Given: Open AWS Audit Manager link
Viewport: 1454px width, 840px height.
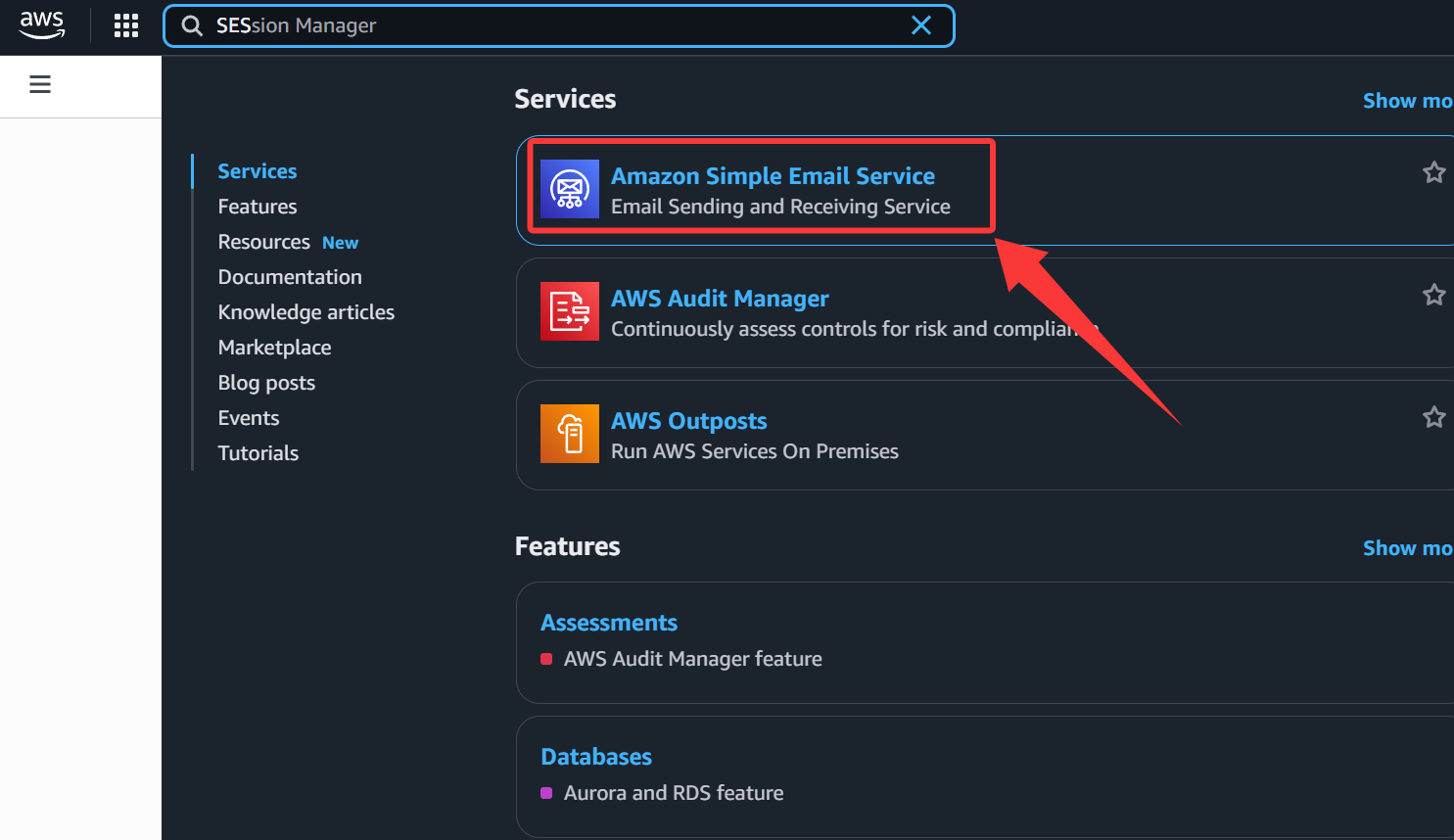Looking at the screenshot, I should click(720, 298).
